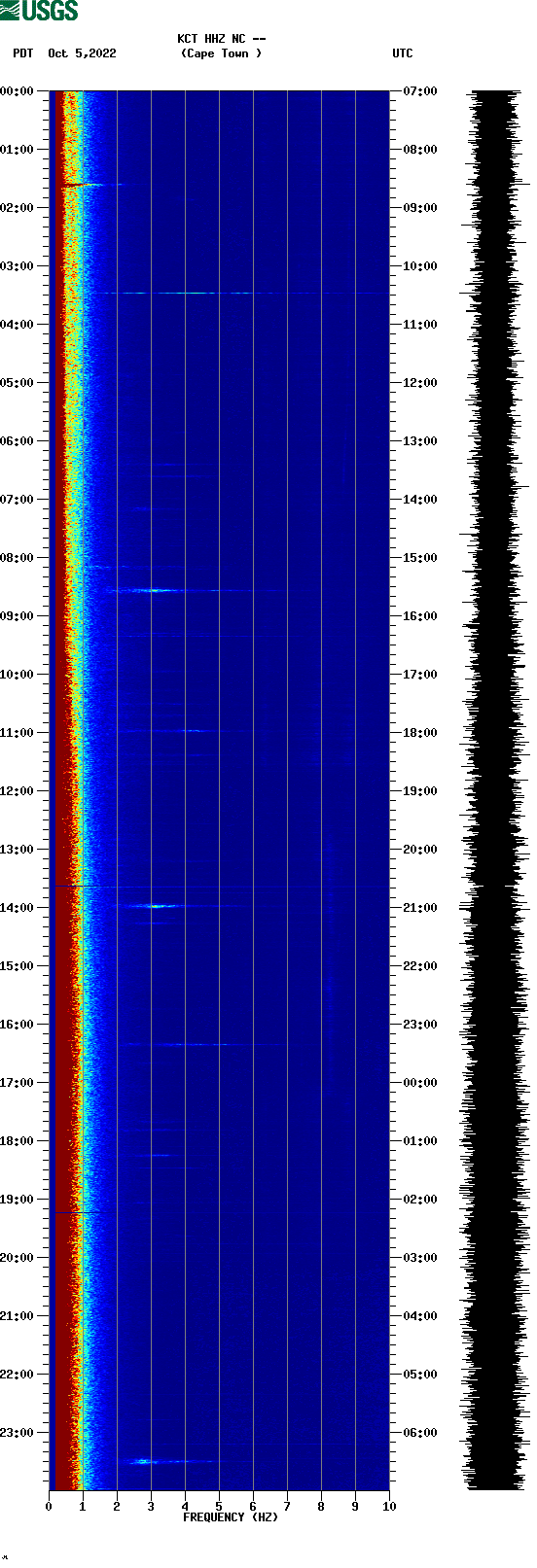Click the 'UTC' timezone label
The height and width of the screenshot is (1568, 537).
pyautogui.click(x=403, y=53)
